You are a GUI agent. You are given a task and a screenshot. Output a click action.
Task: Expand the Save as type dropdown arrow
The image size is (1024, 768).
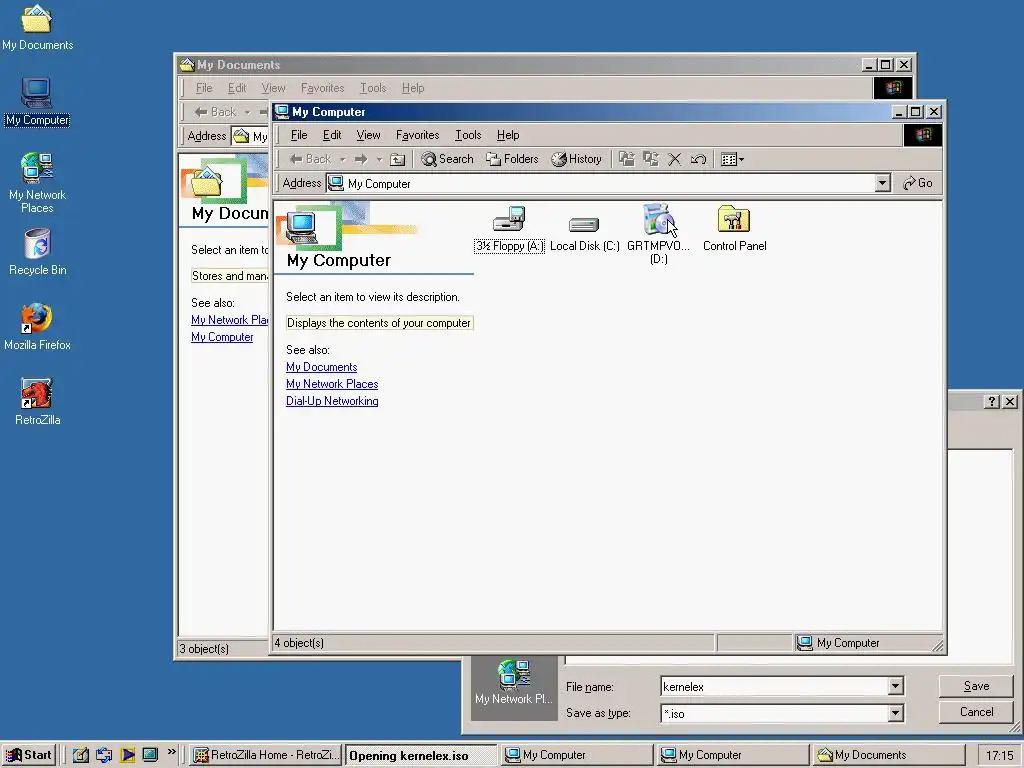(x=896, y=713)
